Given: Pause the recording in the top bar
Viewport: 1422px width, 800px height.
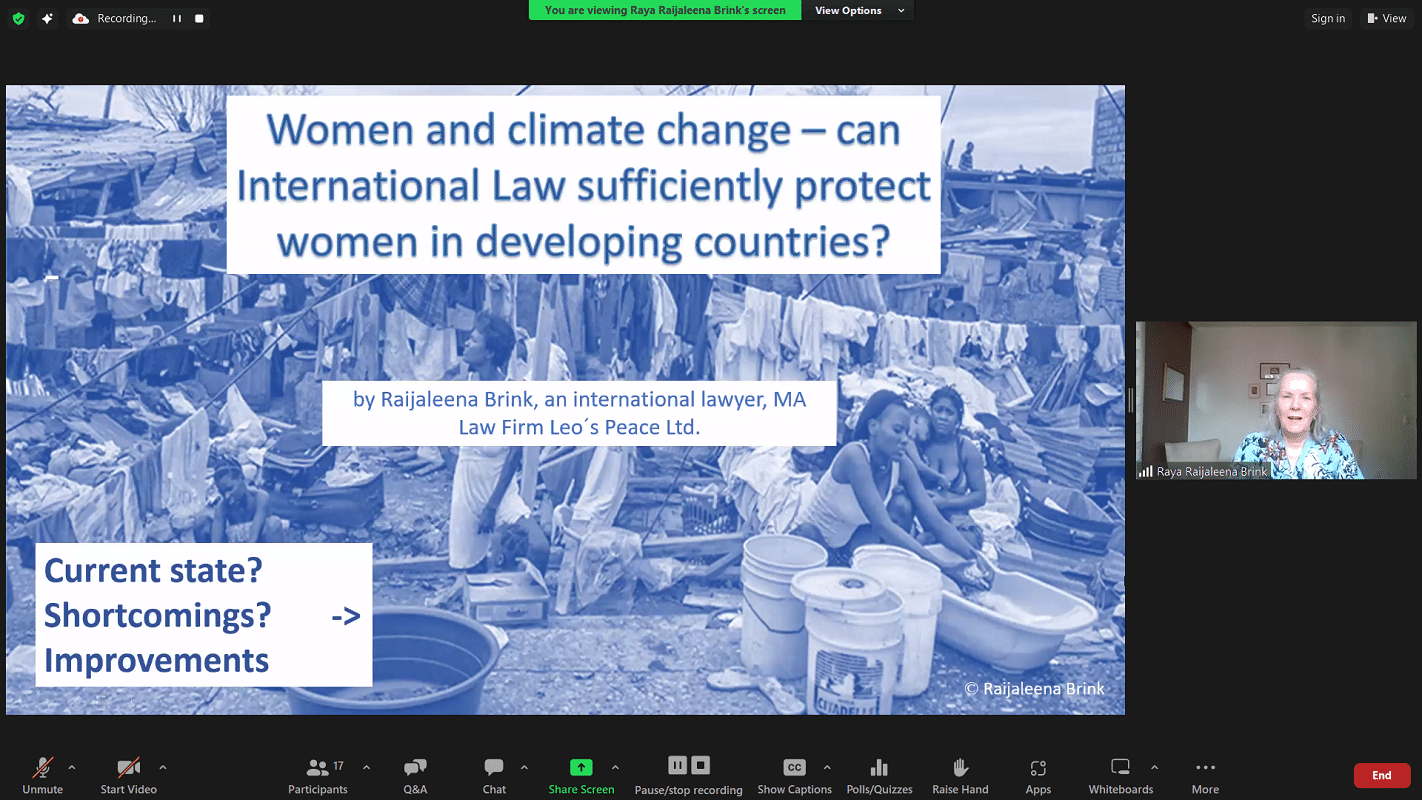Looking at the screenshot, I should (177, 18).
